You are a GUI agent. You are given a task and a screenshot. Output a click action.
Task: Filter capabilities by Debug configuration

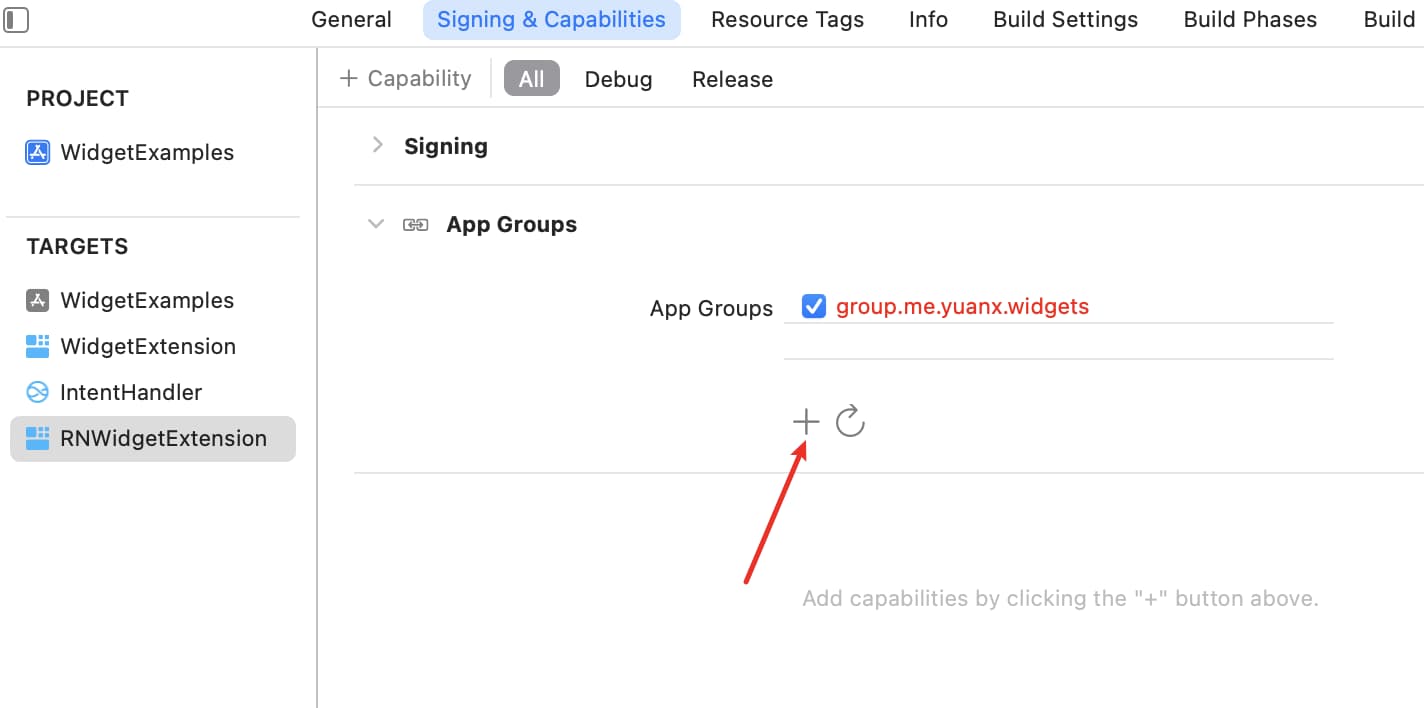(618, 79)
